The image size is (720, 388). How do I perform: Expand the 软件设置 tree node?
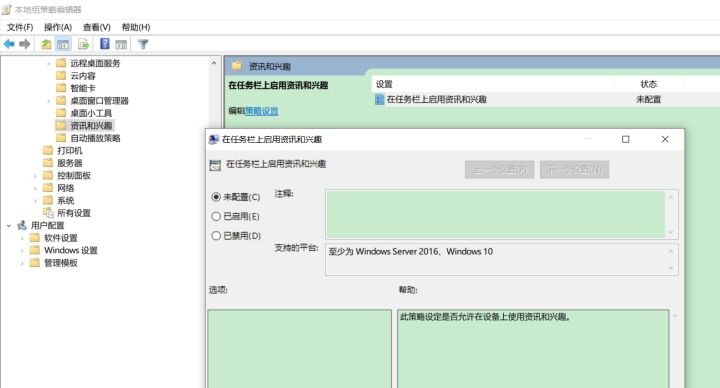[22, 238]
